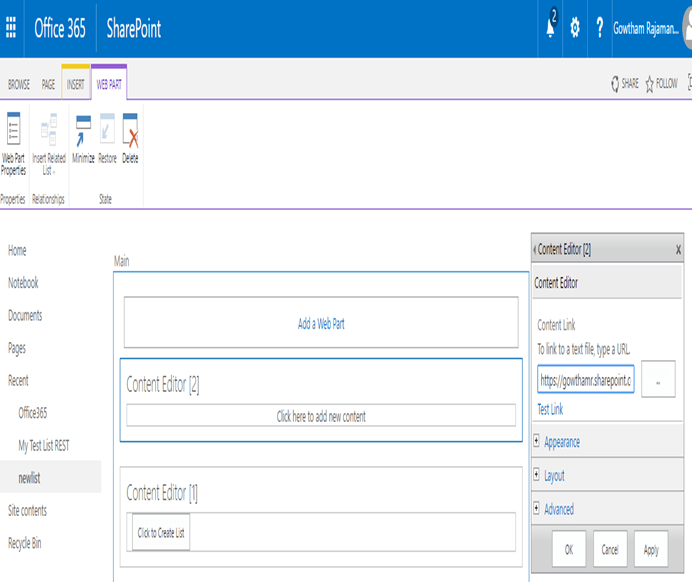Switch to the Browse ribbon tab

point(19,84)
